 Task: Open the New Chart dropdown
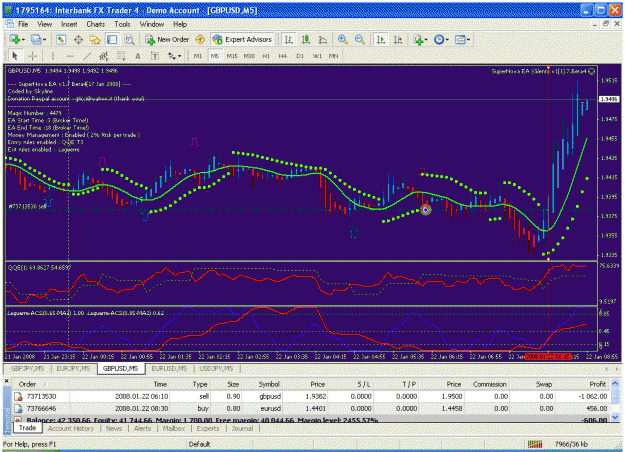pyautogui.click(x=17, y=39)
